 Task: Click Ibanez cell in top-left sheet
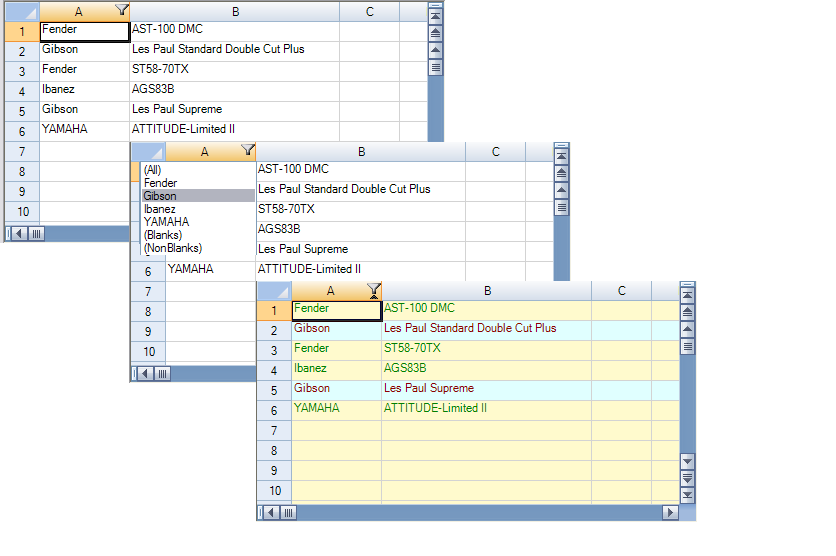(x=85, y=91)
